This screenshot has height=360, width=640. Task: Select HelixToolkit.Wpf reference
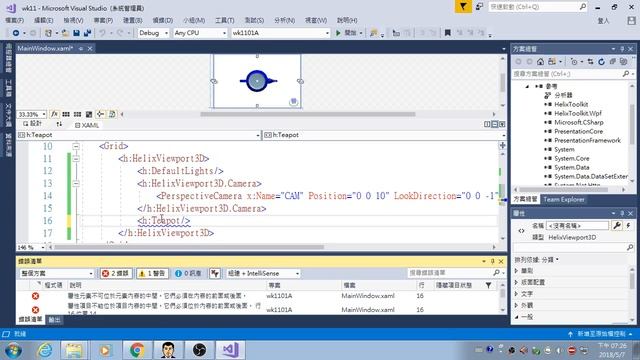[577, 113]
